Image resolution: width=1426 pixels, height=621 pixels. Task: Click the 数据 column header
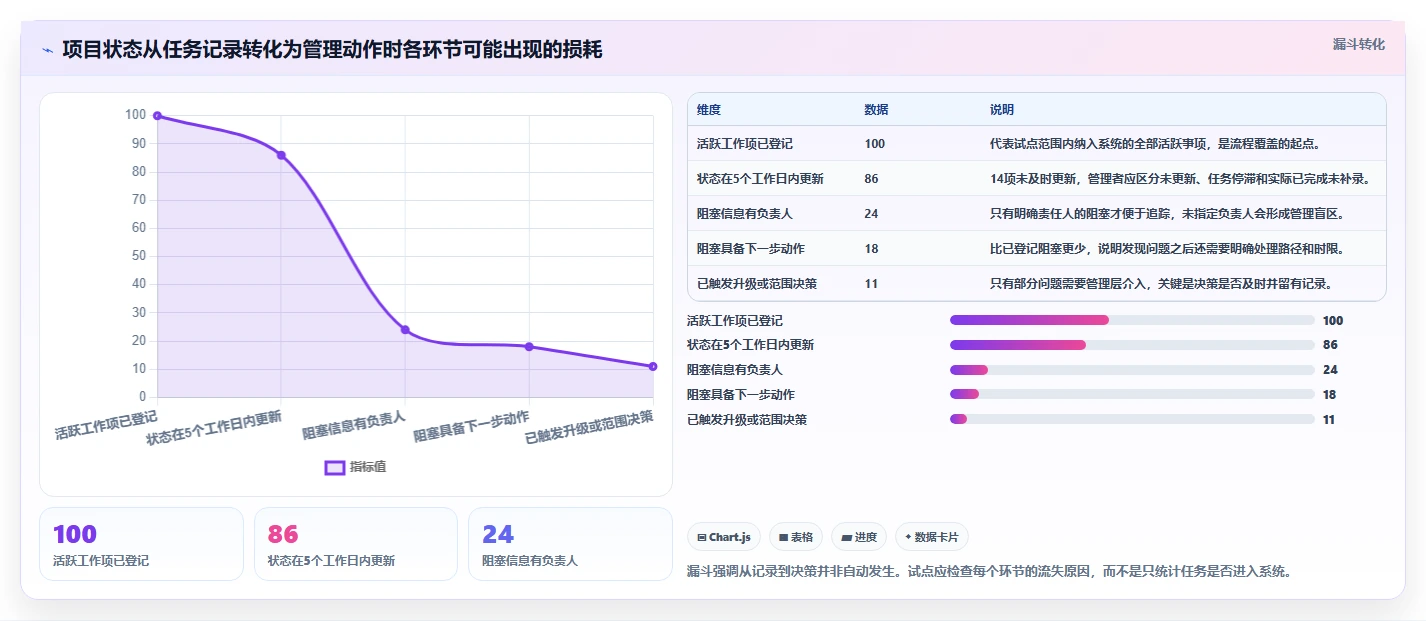coord(877,110)
